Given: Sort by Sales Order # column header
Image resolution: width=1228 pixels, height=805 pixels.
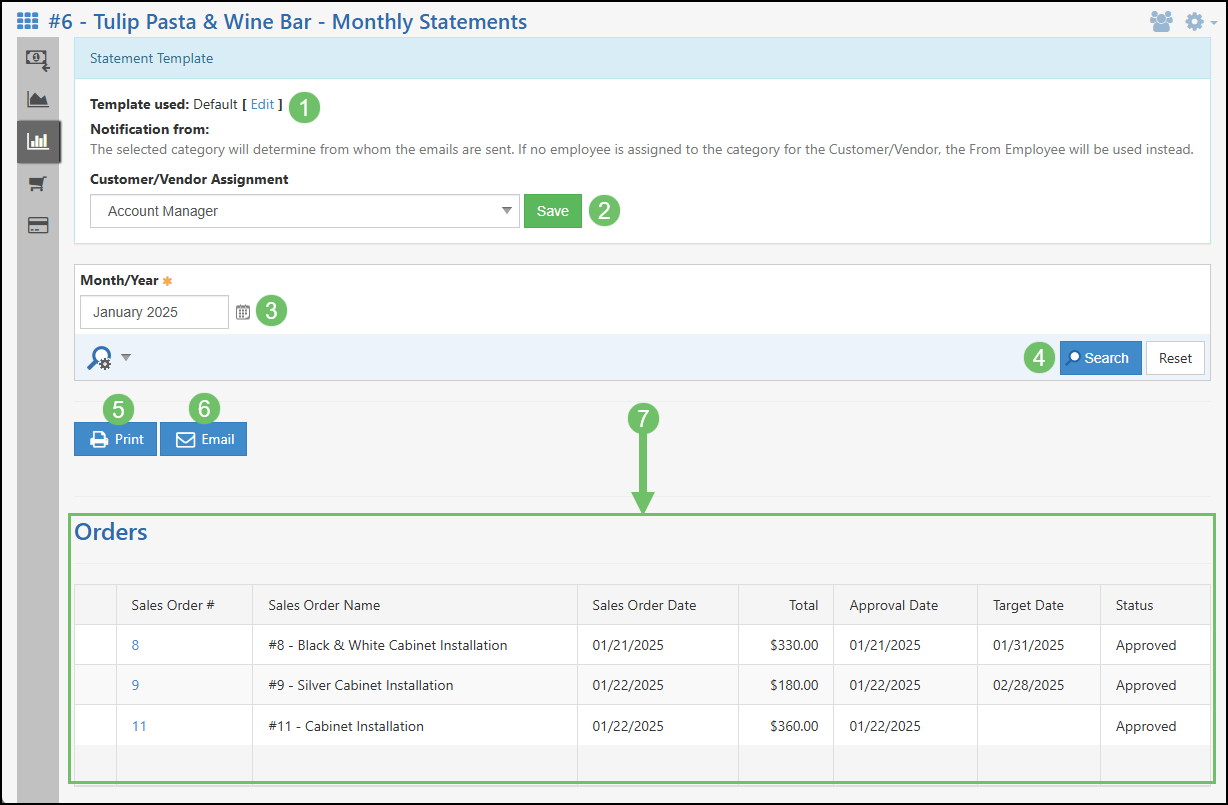Looking at the screenshot, I should (x=184, y=605).
